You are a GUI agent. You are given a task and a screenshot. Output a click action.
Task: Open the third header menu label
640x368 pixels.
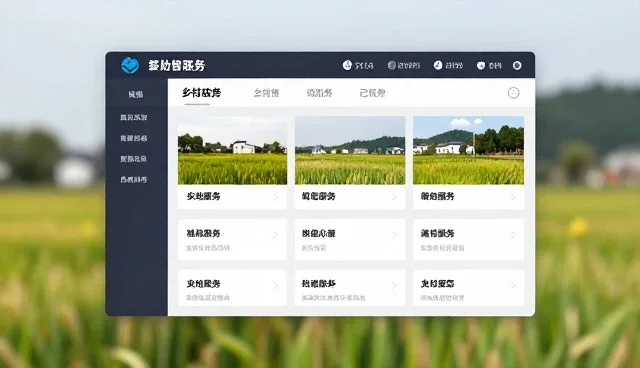454,66
